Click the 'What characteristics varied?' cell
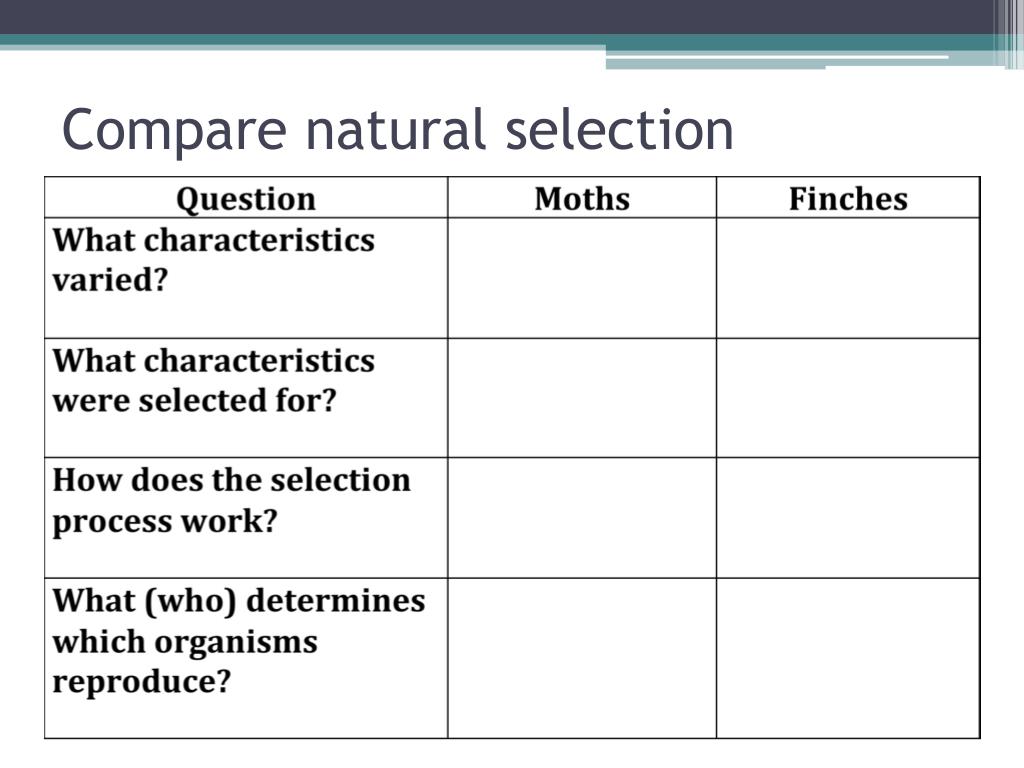This screenshot has height=768, width=1024. (246, 278)
